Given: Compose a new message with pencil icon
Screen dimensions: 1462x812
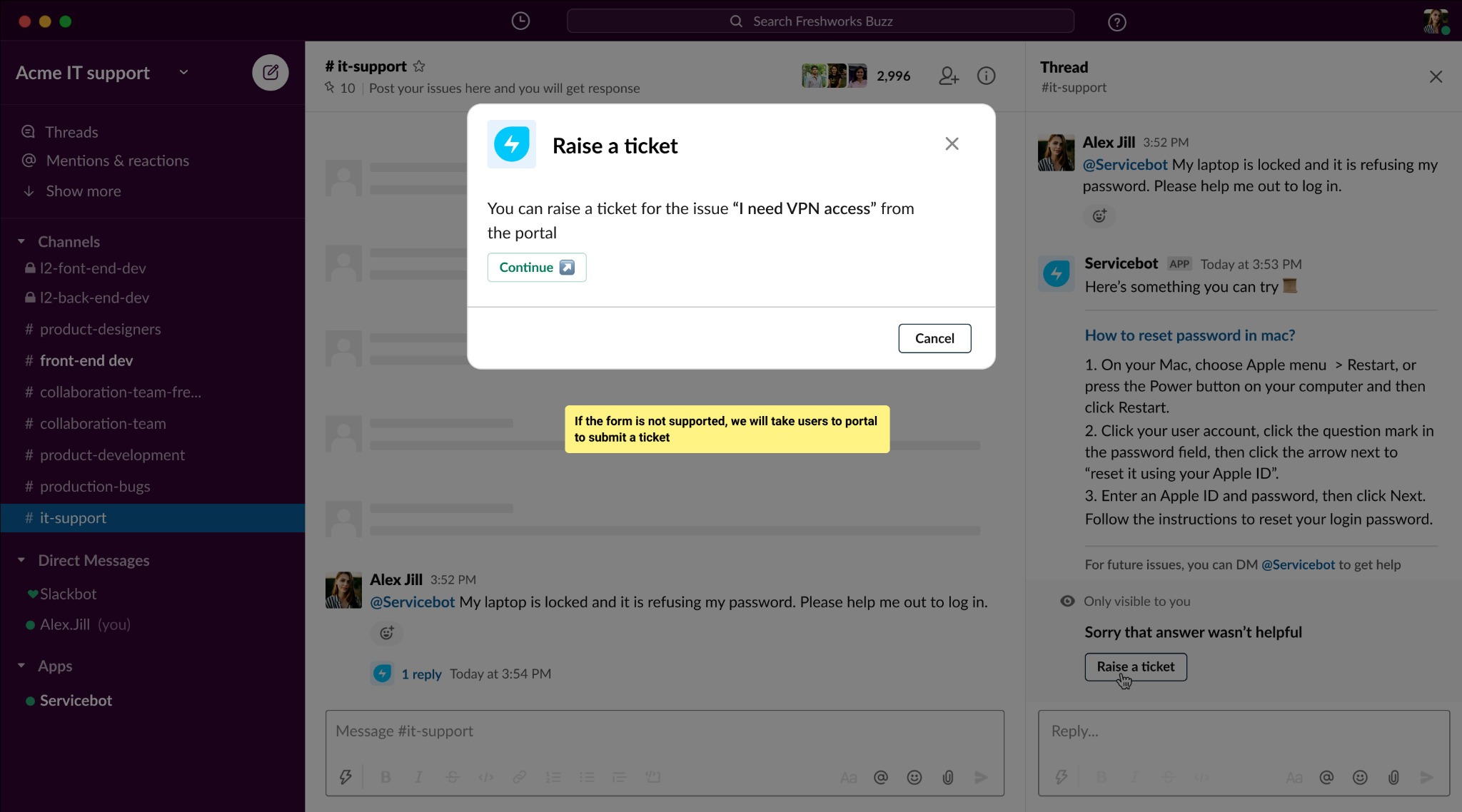Looking at the screenshot, I should [271, 72].
